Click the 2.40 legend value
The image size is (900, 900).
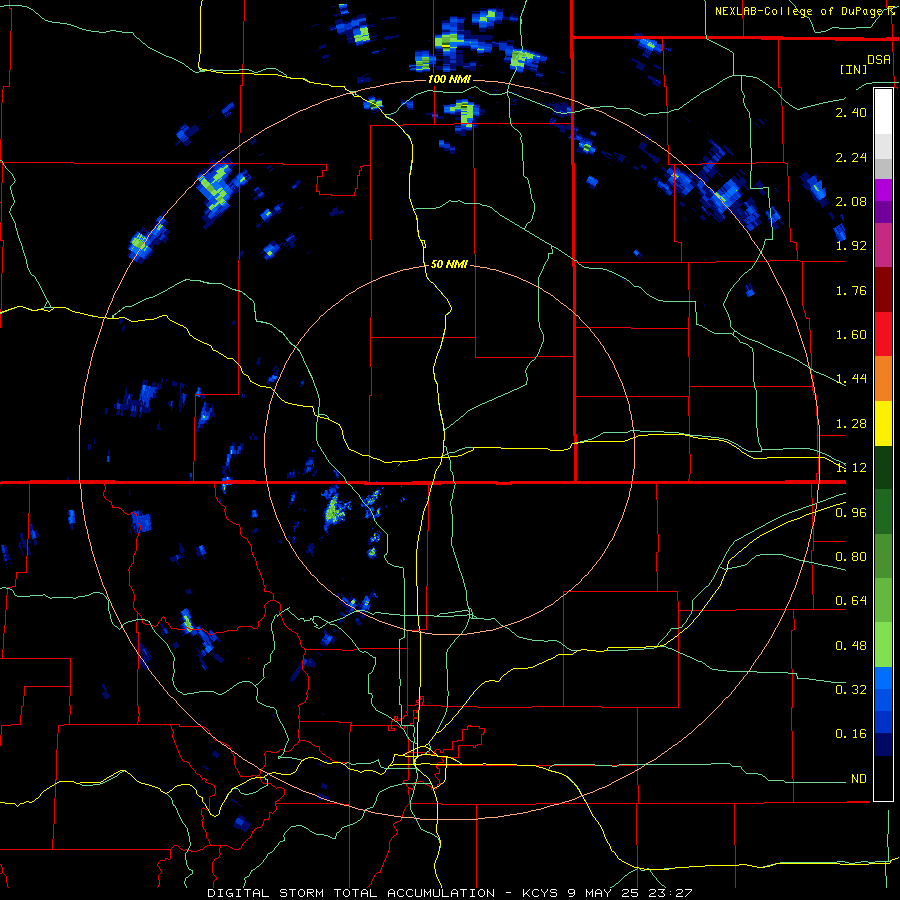coord(851,112)
